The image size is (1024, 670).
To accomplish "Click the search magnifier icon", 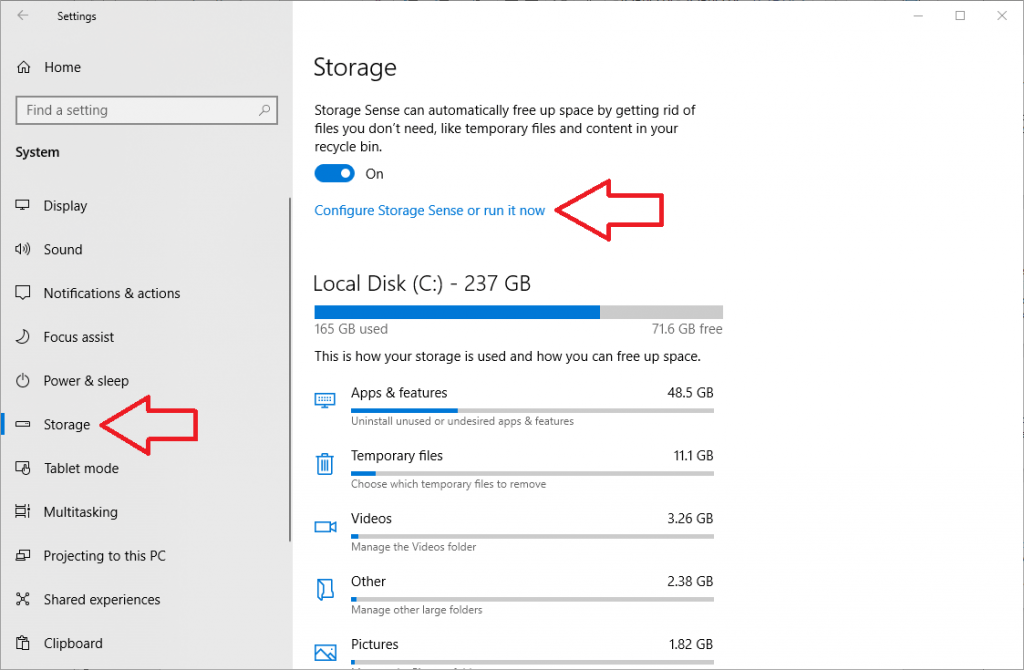I will (264, 110).
